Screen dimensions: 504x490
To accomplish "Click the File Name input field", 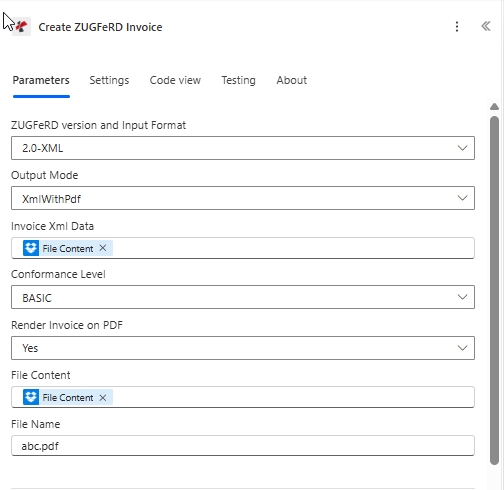I will click(243, 446).
